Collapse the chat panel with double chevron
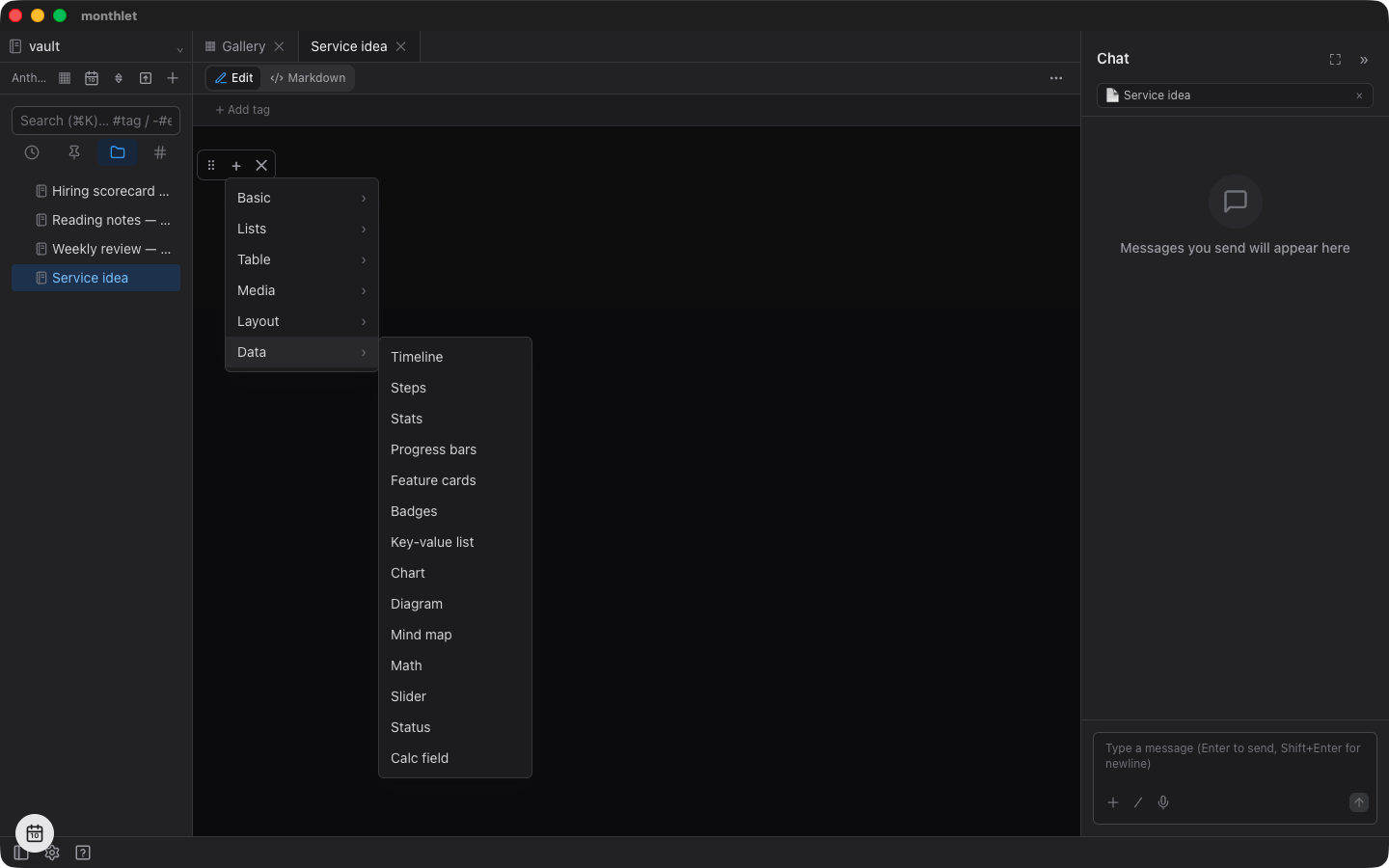Viewport: 1389px width, 868px height. click(x=1364, y=60)
